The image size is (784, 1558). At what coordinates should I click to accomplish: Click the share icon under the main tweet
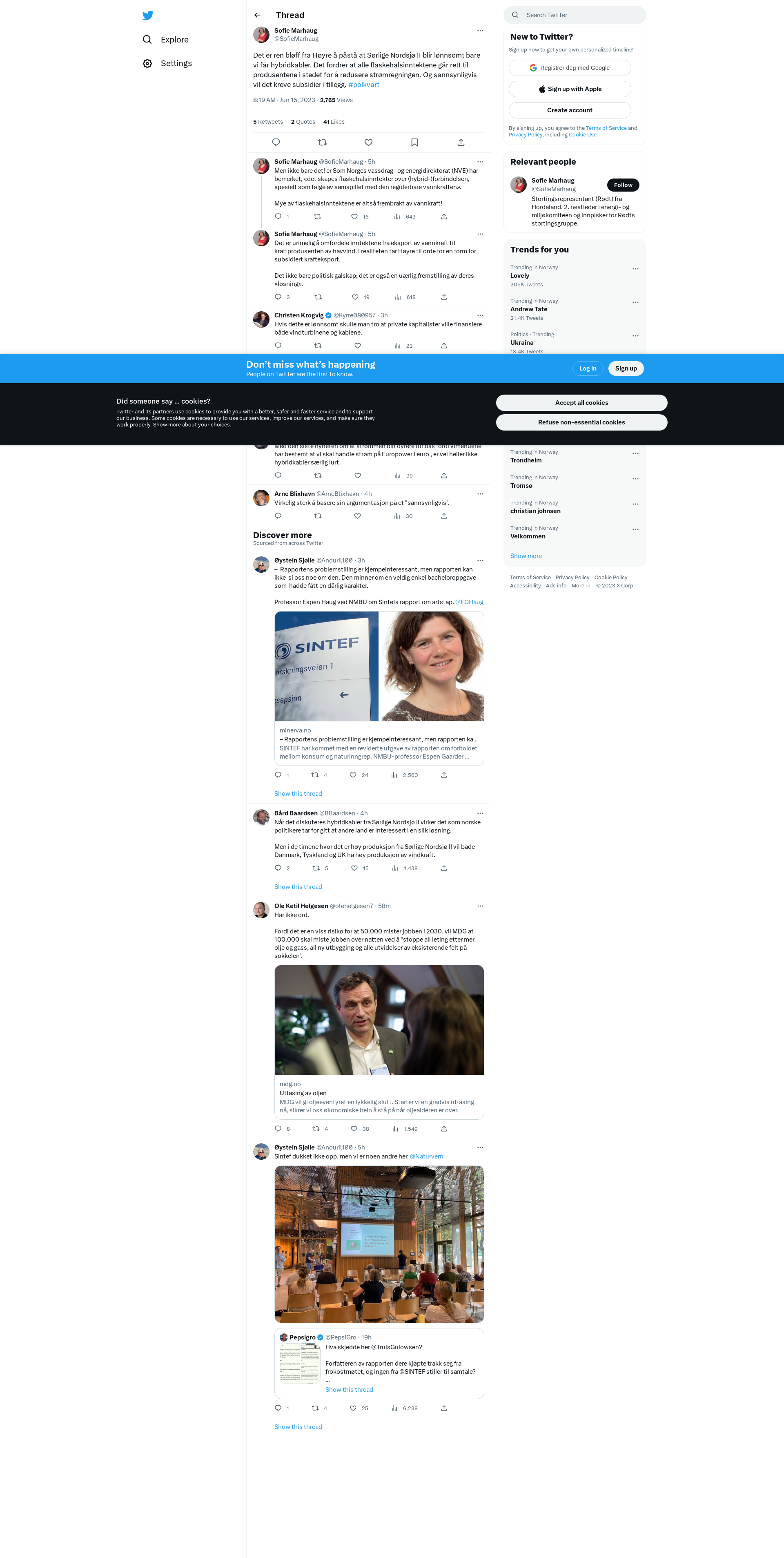[461, 142]
